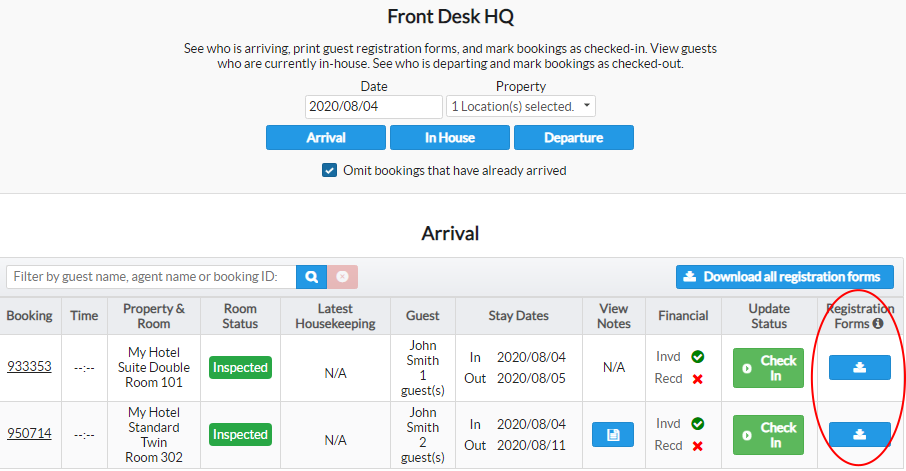Switch to the In House view
Viewport: 906px width, 471px height.
(x=450, y=138)
